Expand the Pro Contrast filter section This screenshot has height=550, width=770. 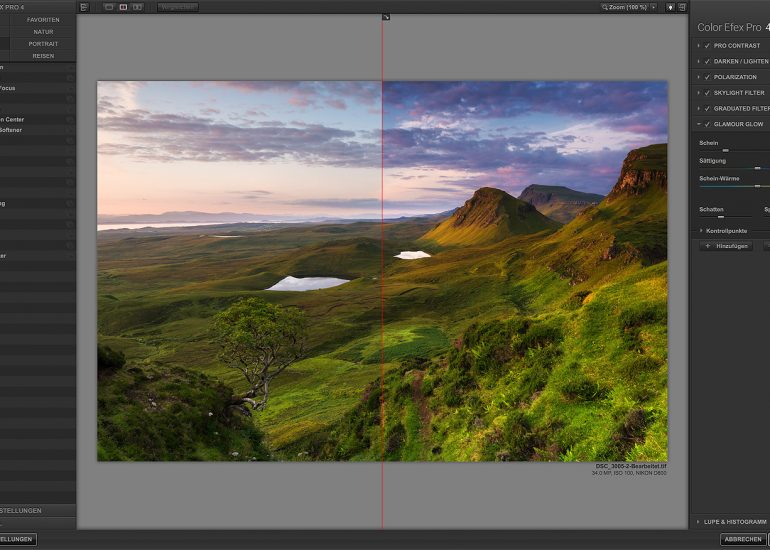coord(698,46)
